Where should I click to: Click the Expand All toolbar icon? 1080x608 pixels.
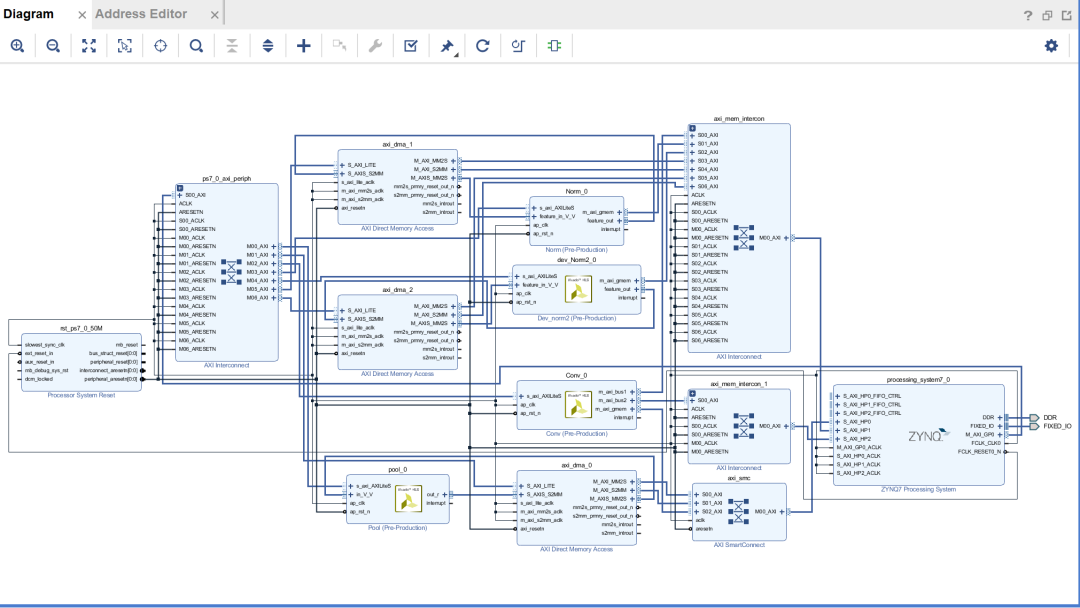267,46
